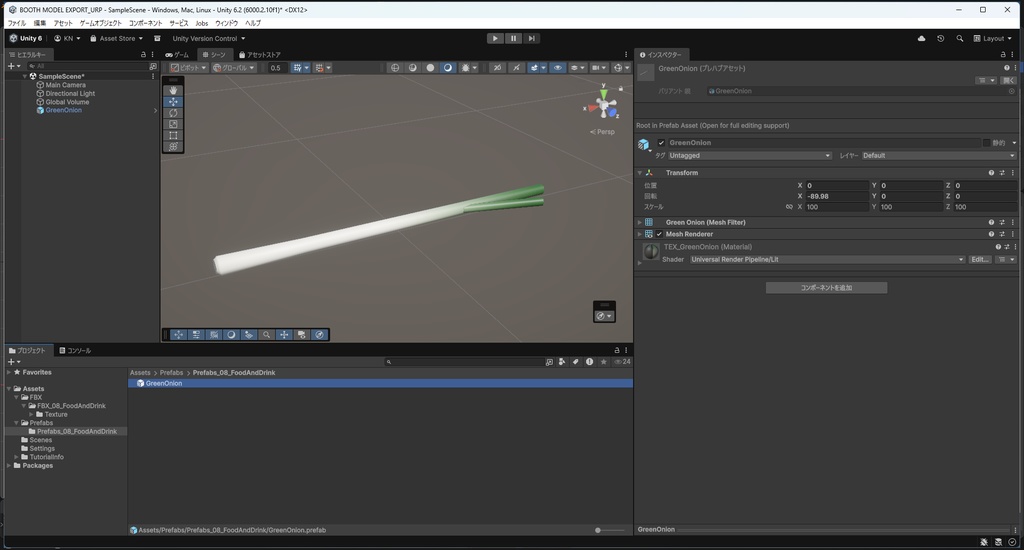The image size is (1024, 550).
Task: Click the 開く (Open) prefab button
Action: pyautogui.click(x=1009, y=80)
